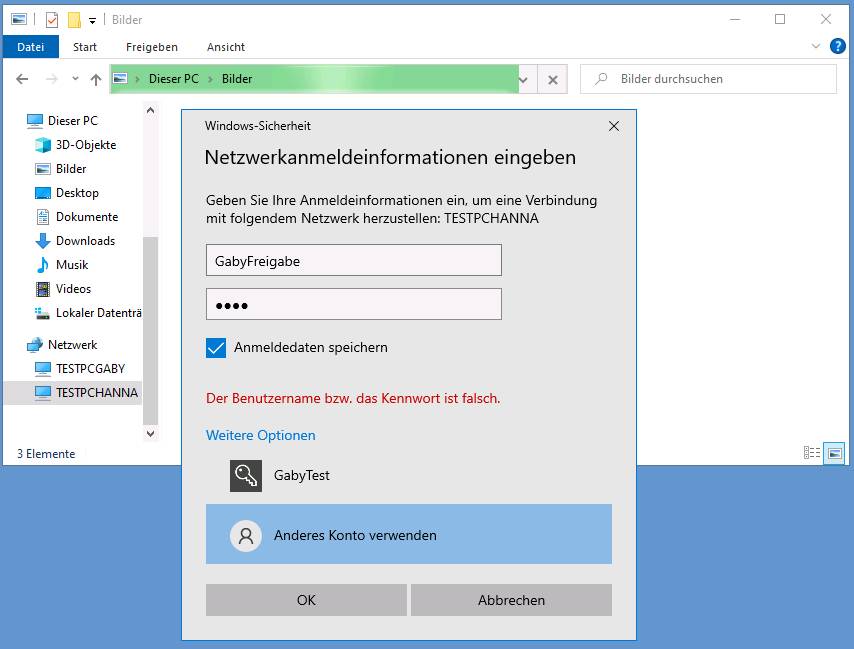The width and height of the screenshot is (854, 649).
Task: Click the Dokumente icon in sidebar
Action: click(x=42, y=217)
